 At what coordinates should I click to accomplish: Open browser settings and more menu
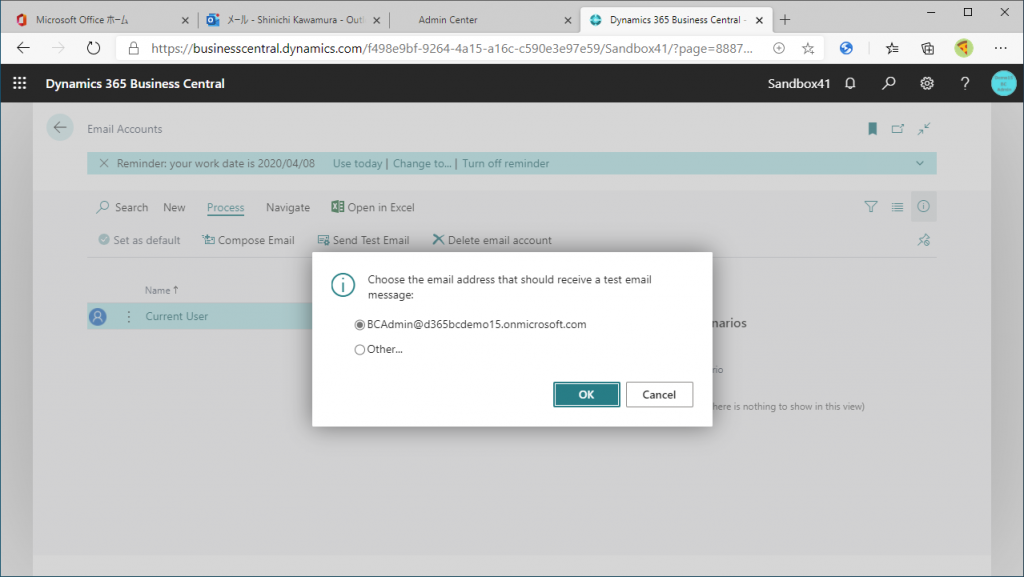tap(1000, 48)
